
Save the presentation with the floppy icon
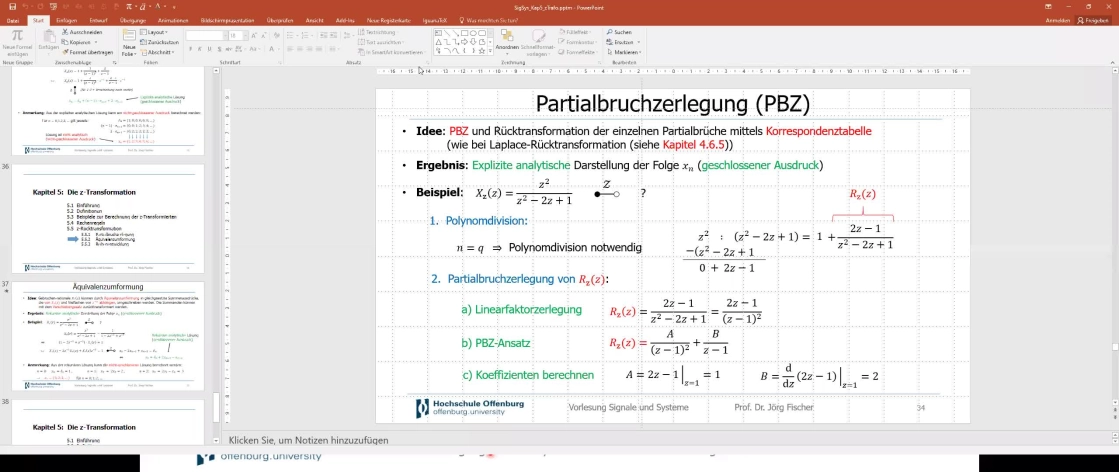coord(12,6)
